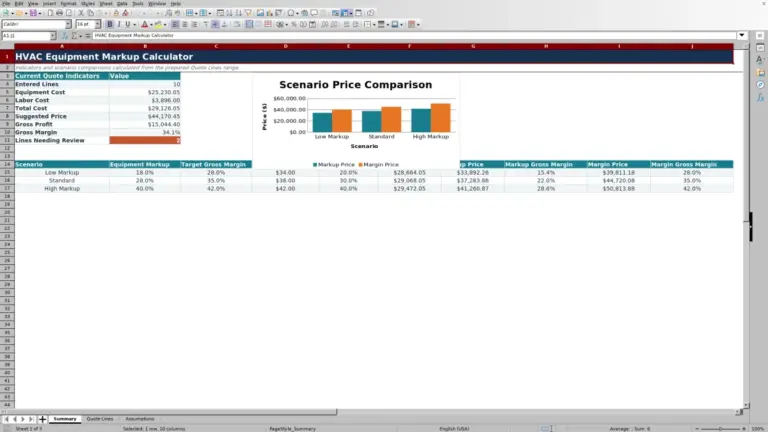The width and height of the screenshot is (768, 432).
Task: Click the Clone Formatting paintbrush icon
Action: (x=116, y=13)
